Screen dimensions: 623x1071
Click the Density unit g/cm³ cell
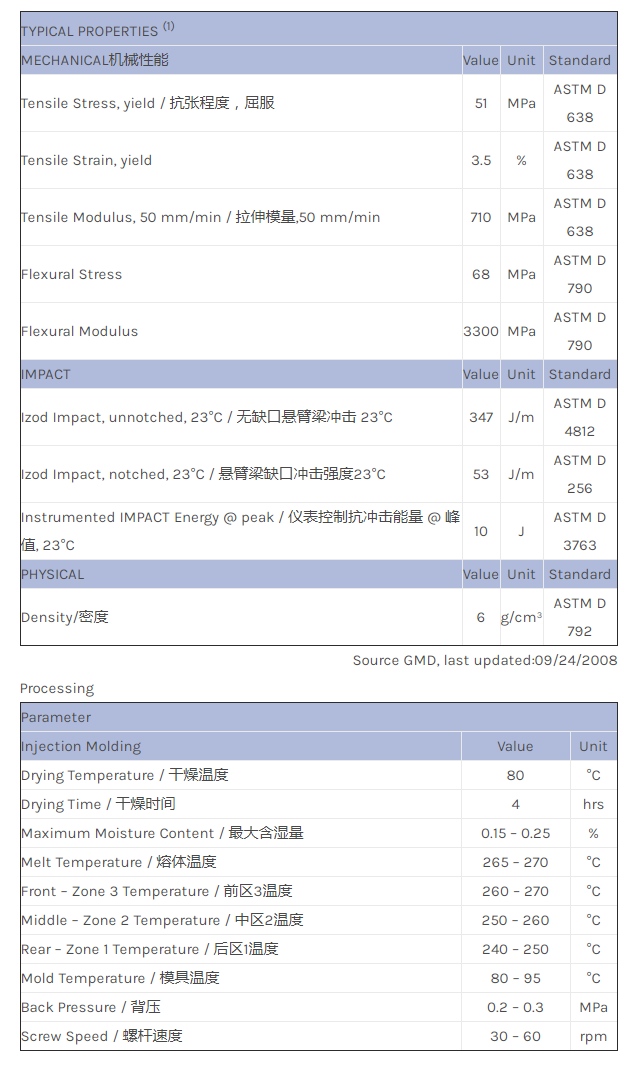(521, 617)
